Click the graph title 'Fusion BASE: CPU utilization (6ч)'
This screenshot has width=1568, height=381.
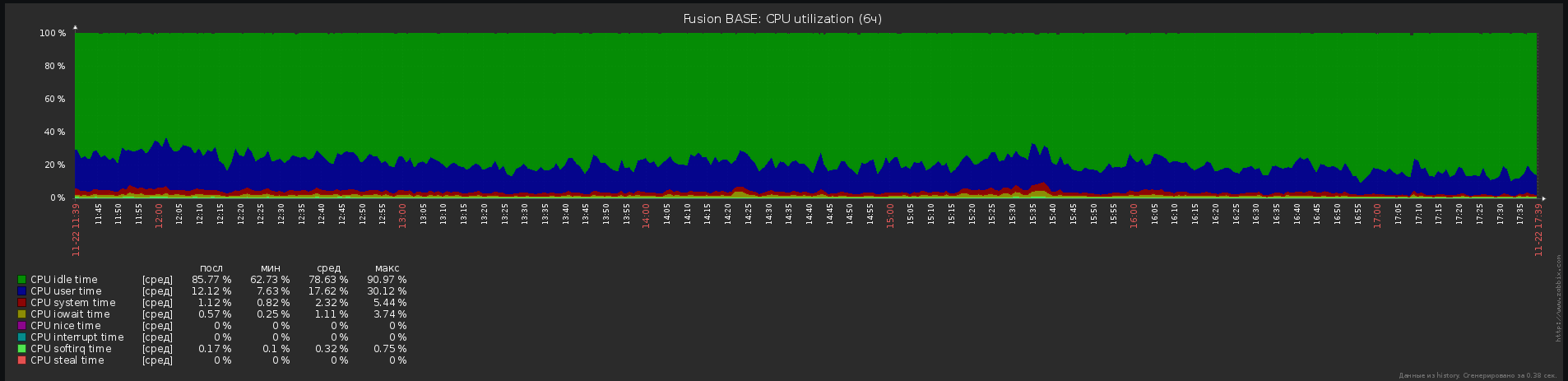[x=782, y=19]
